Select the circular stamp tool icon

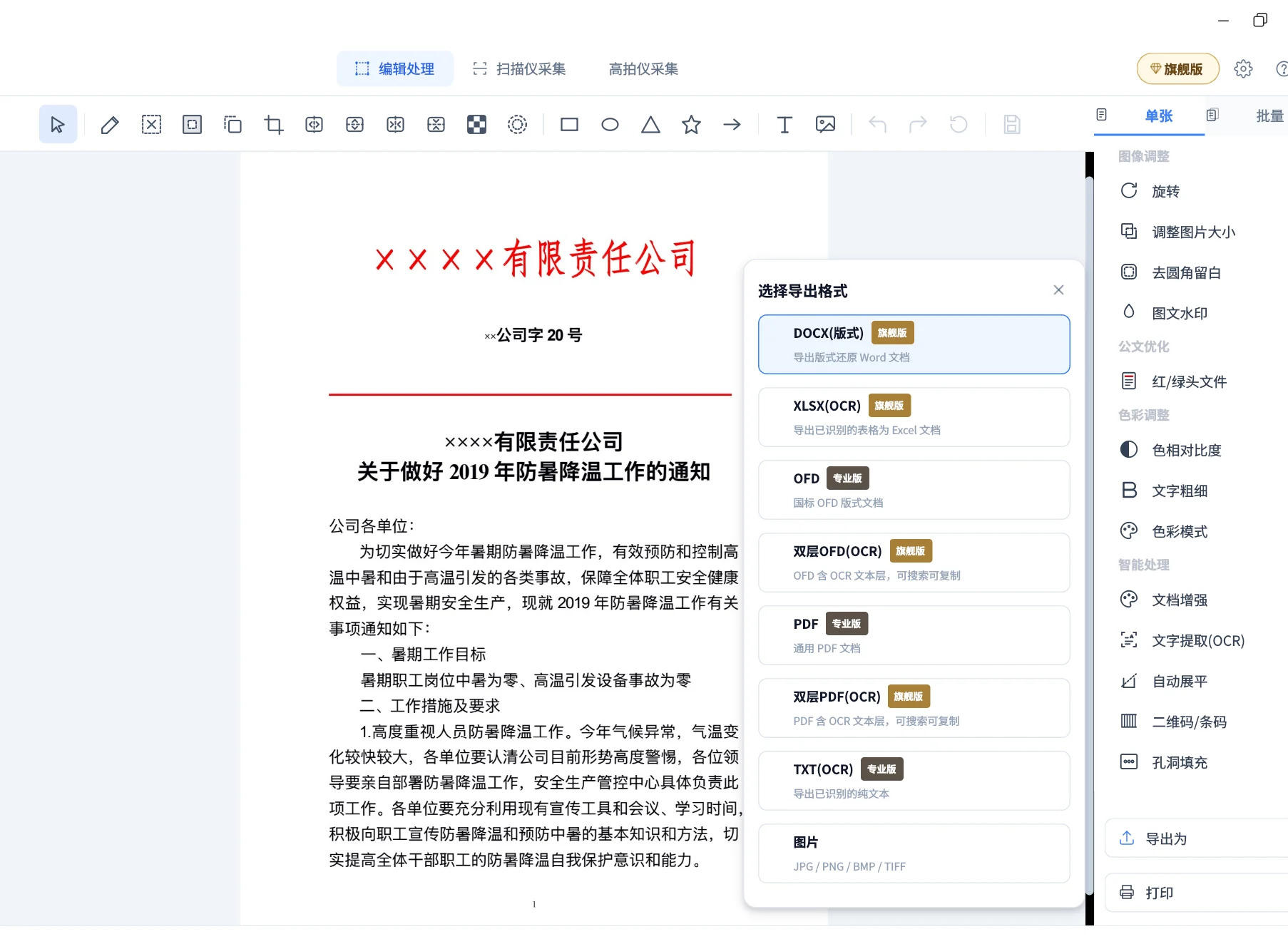pyautogui.click(x=517, y=125)
